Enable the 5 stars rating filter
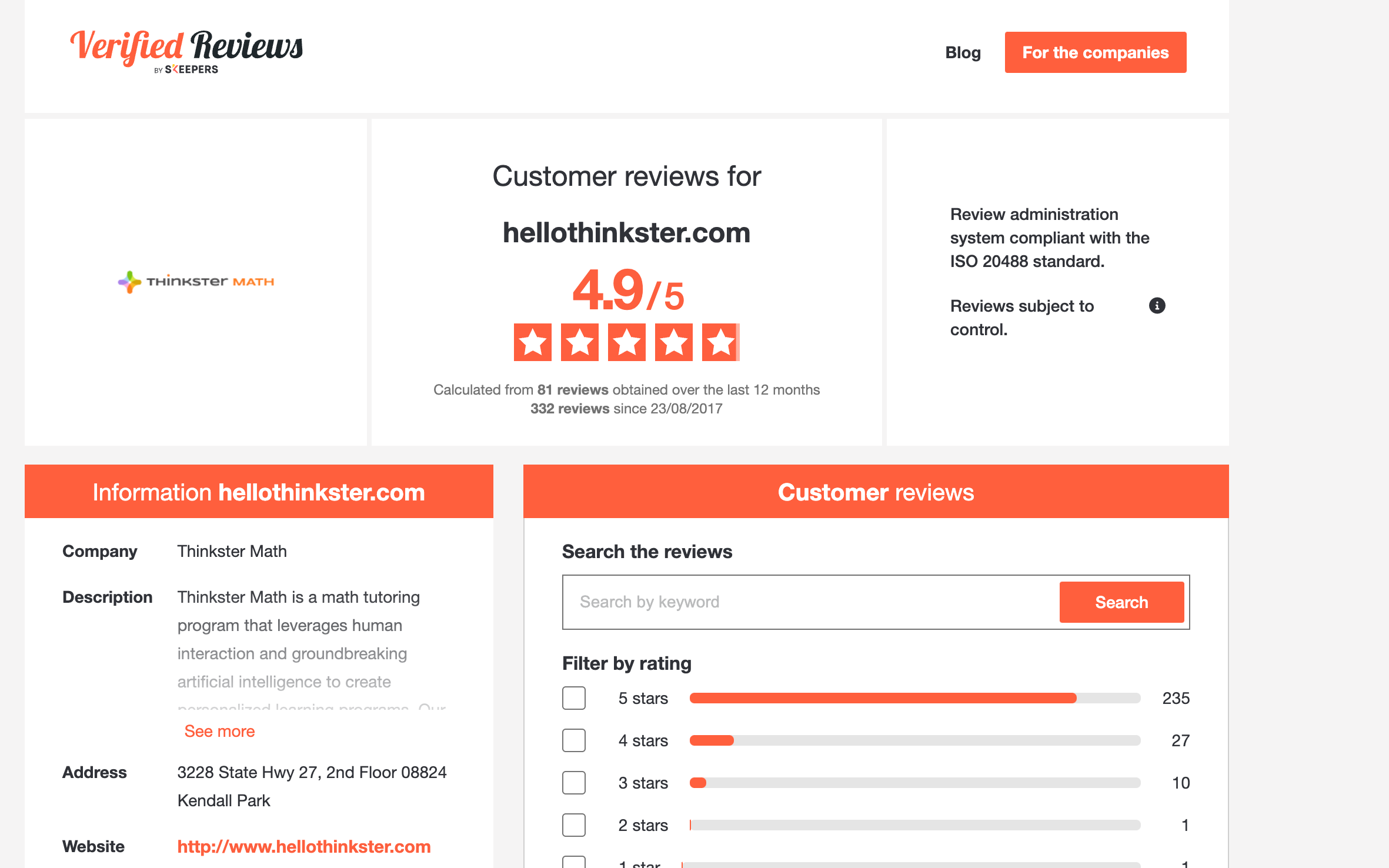 pos(573,698)
